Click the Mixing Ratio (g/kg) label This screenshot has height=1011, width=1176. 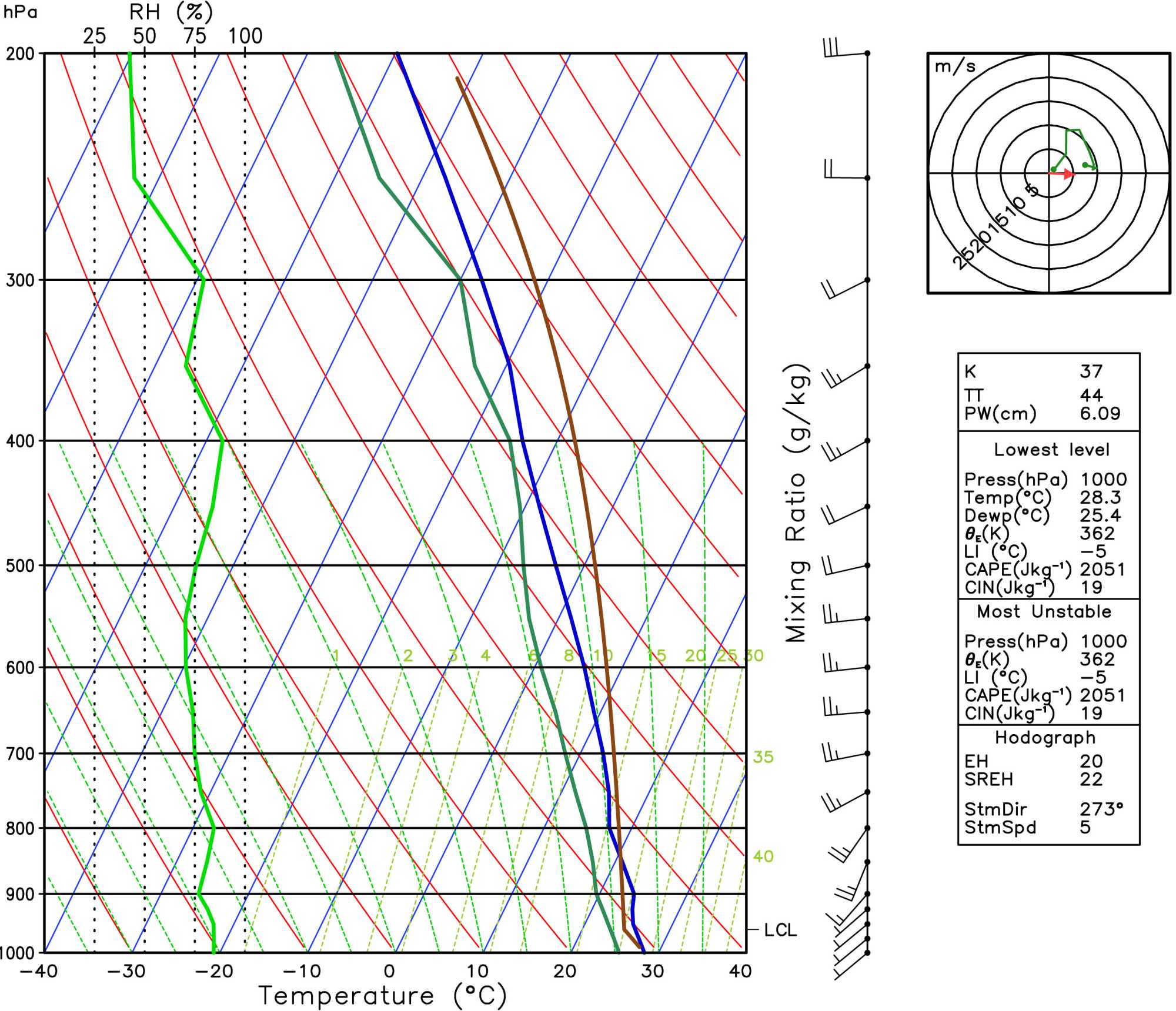[x=797, y=503]
